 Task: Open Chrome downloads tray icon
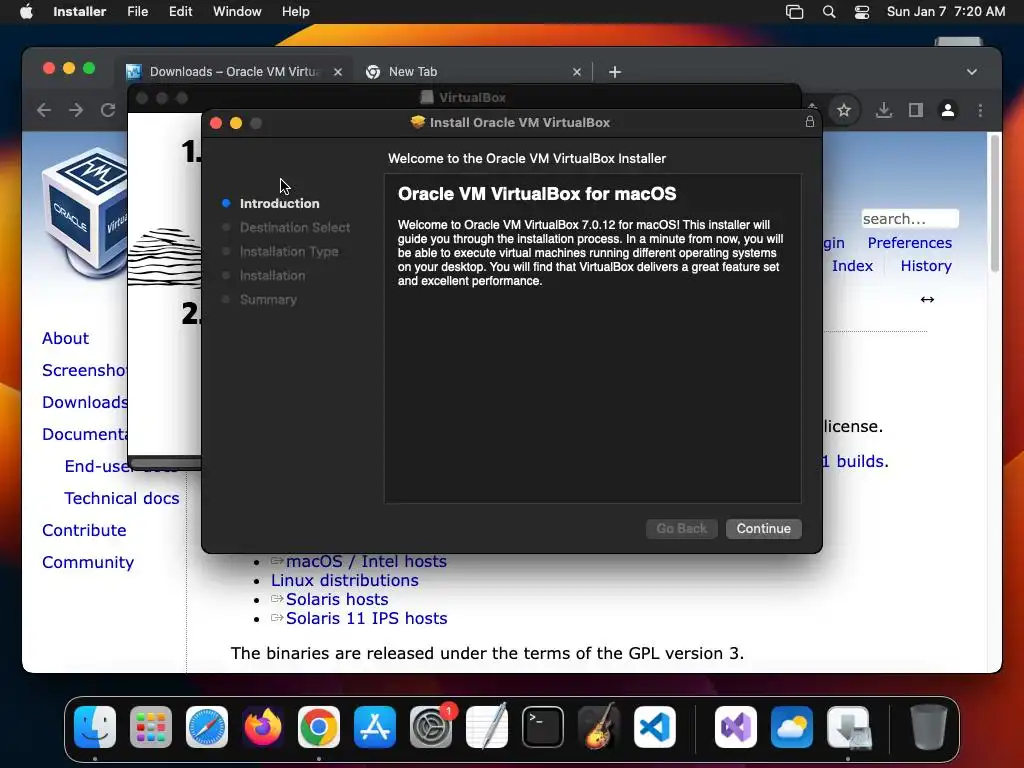[884, 110]
